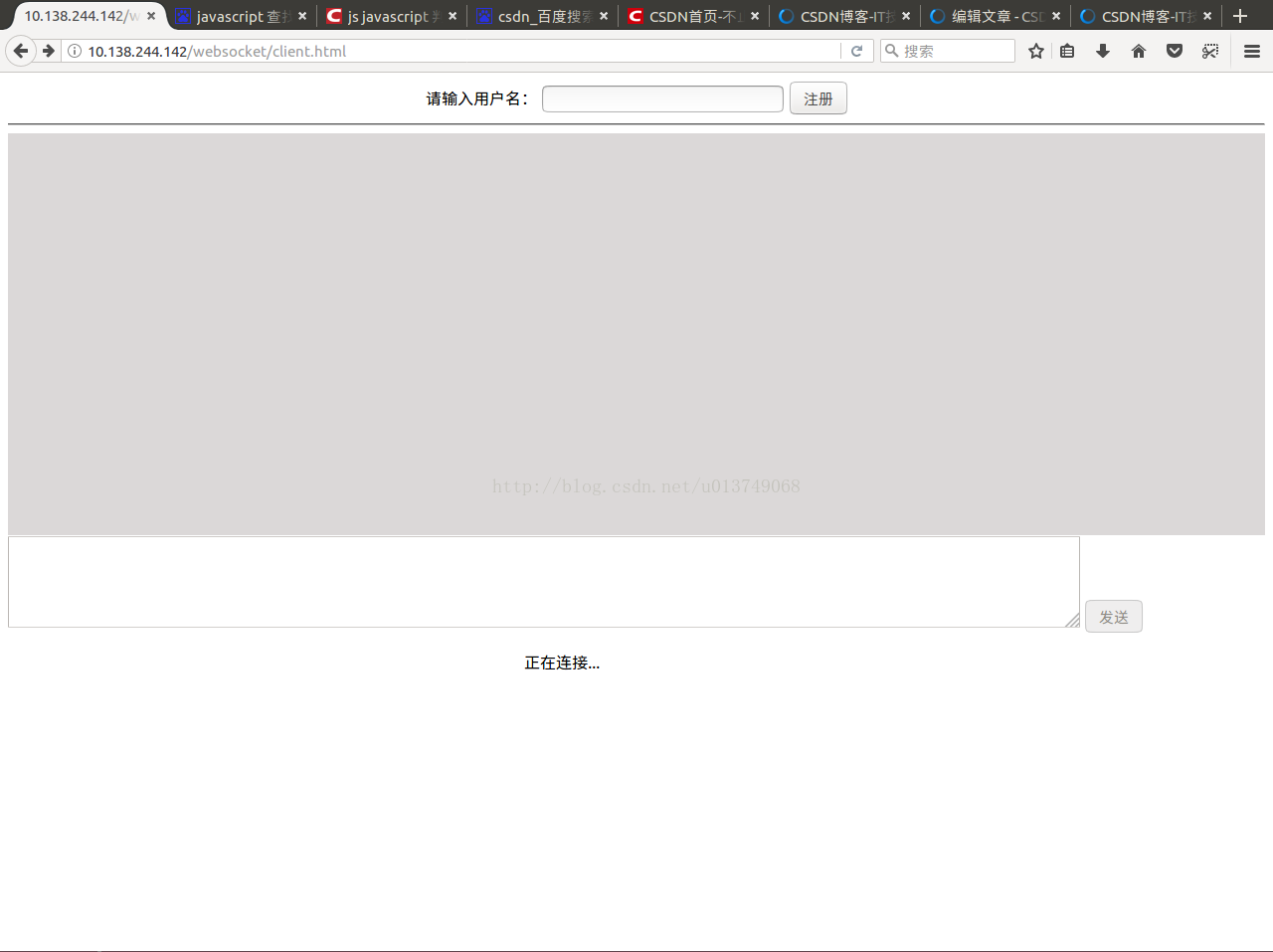This screenshot has width=1273, height=952.
Task: Click the '请输入用户名:' label
Action: [478, 98]
